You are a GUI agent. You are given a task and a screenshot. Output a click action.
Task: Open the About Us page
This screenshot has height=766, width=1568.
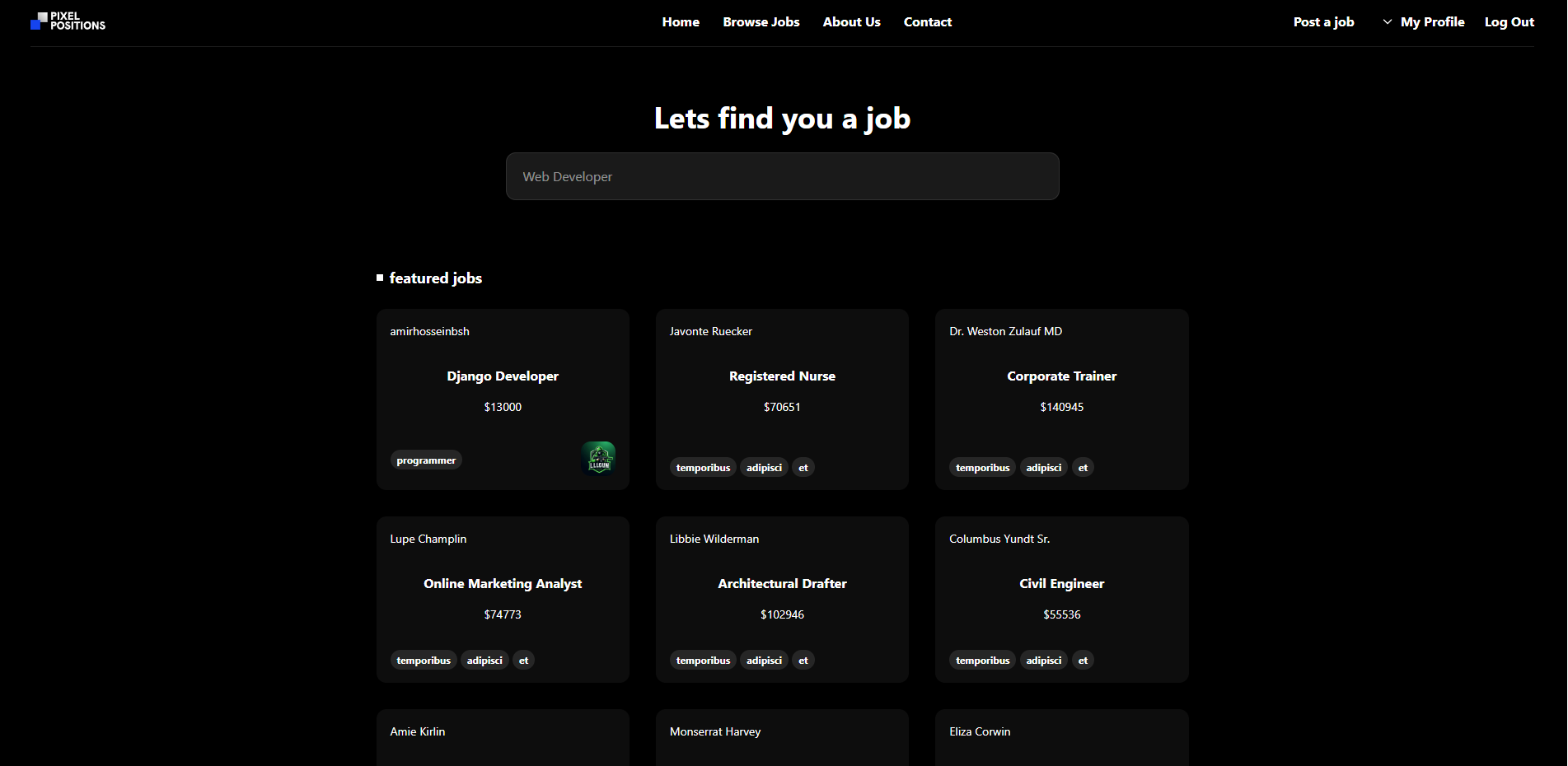(851, 22)
